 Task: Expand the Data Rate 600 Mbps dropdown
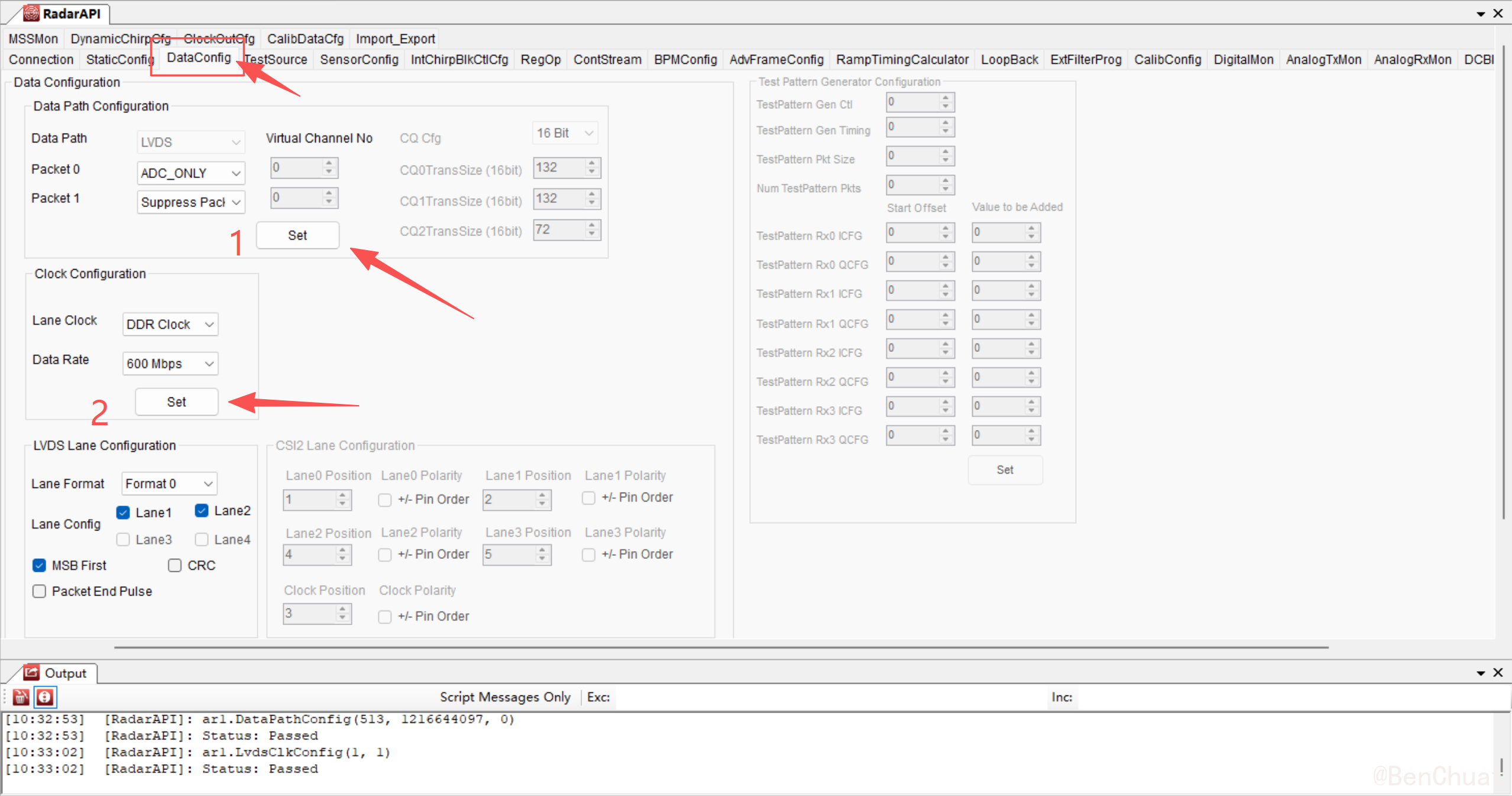(170, 364)
